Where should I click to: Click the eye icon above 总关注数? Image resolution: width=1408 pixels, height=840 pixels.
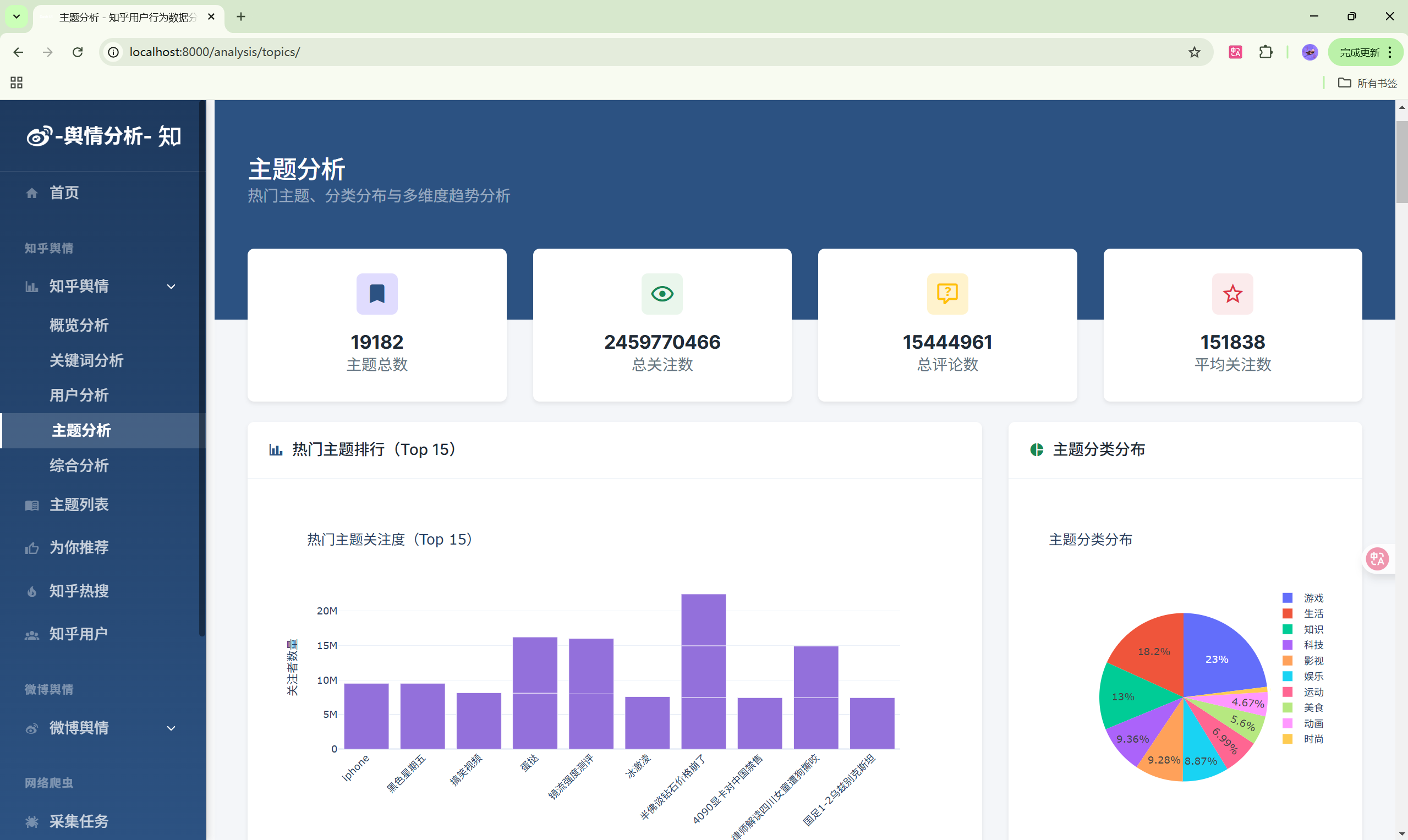pos(662,294)
